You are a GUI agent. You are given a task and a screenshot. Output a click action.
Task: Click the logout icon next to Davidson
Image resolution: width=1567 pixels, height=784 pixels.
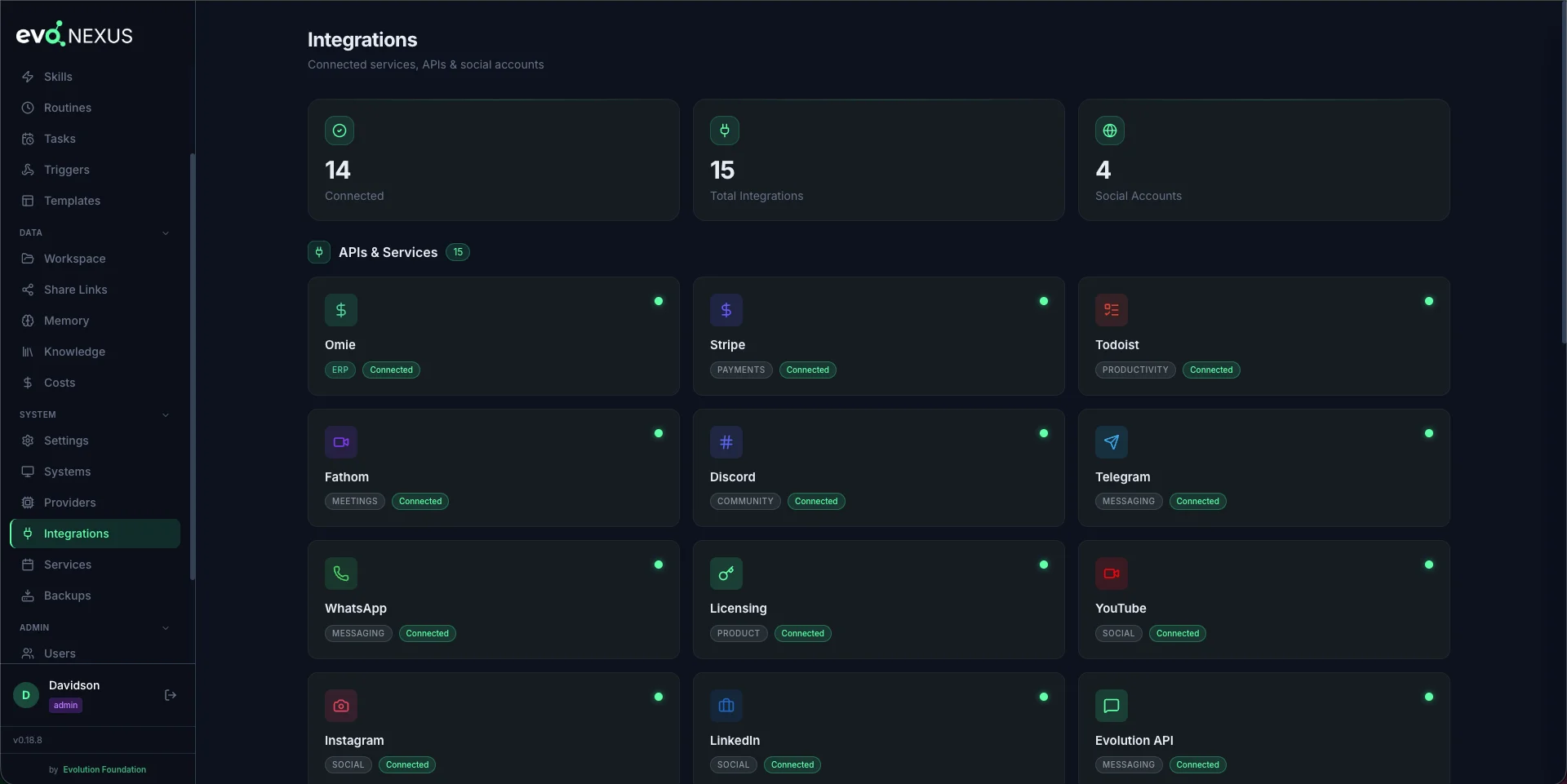(x=171, y=695)
